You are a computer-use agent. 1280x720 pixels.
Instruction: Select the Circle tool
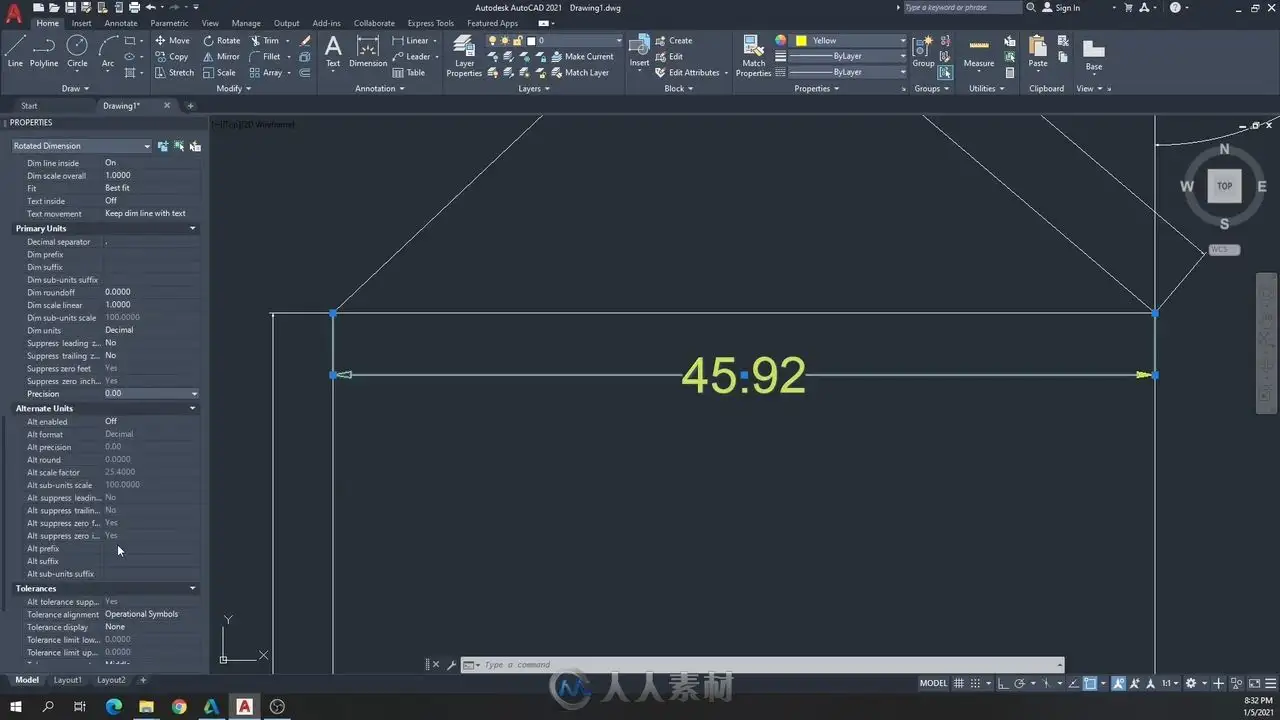tap(77, 52)
